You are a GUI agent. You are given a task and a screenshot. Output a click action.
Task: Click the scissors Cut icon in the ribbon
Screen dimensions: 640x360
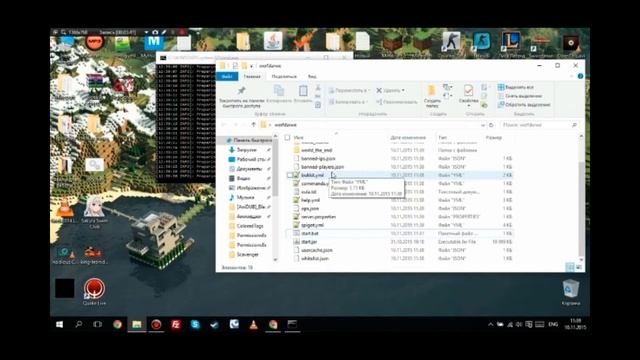(x=318, y=88)
